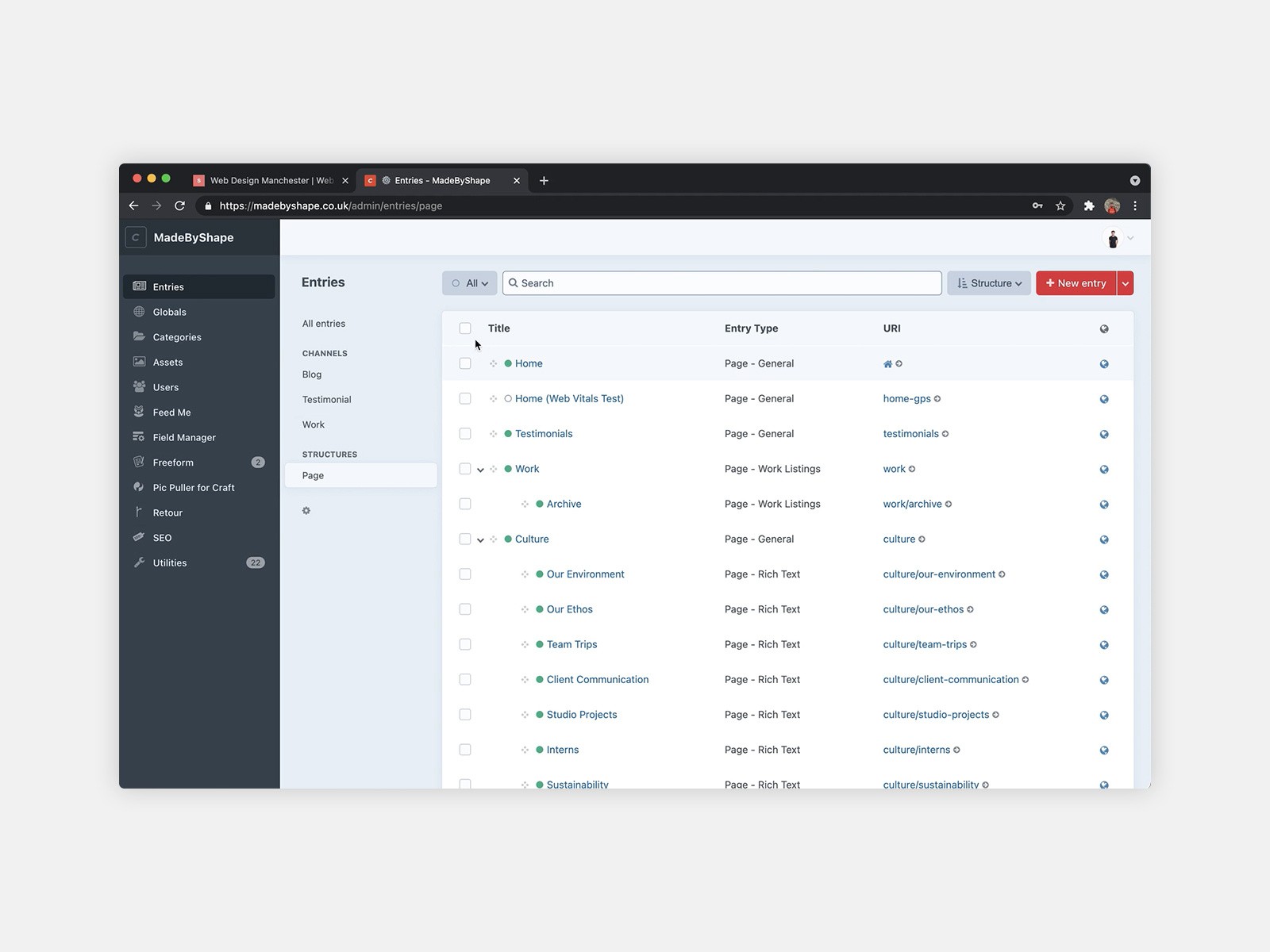This screenshot has width=1270, height=952.
Task: Open the Retour plugin
Action: tap(167, 512)
